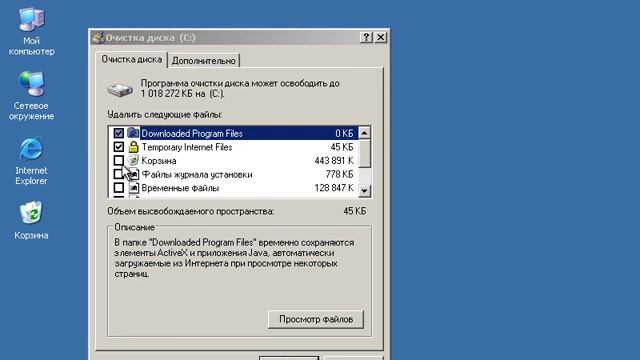Click the Объем высвобождаемого пространства label

[191, 211]
